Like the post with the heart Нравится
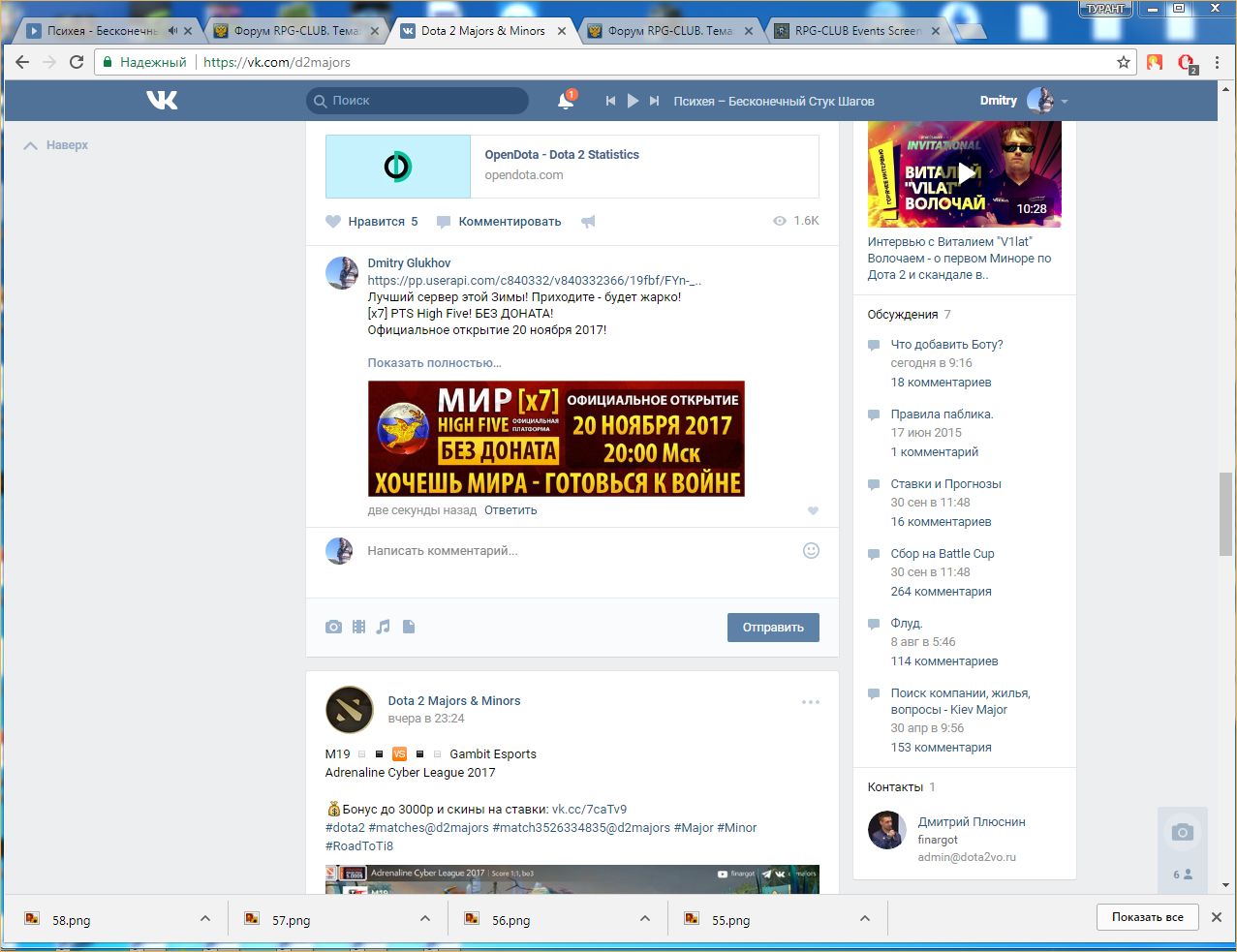This screenshot has height=952, width=1237. point(333,221)
